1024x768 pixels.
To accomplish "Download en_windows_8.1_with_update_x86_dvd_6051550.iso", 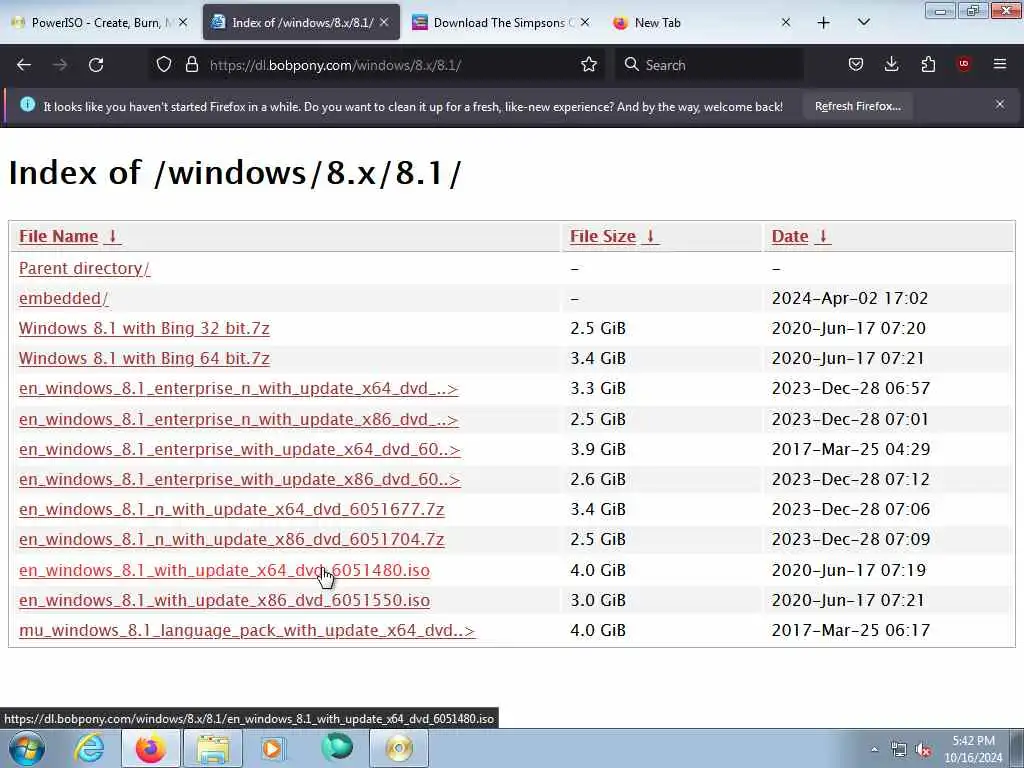I will 224,600.
